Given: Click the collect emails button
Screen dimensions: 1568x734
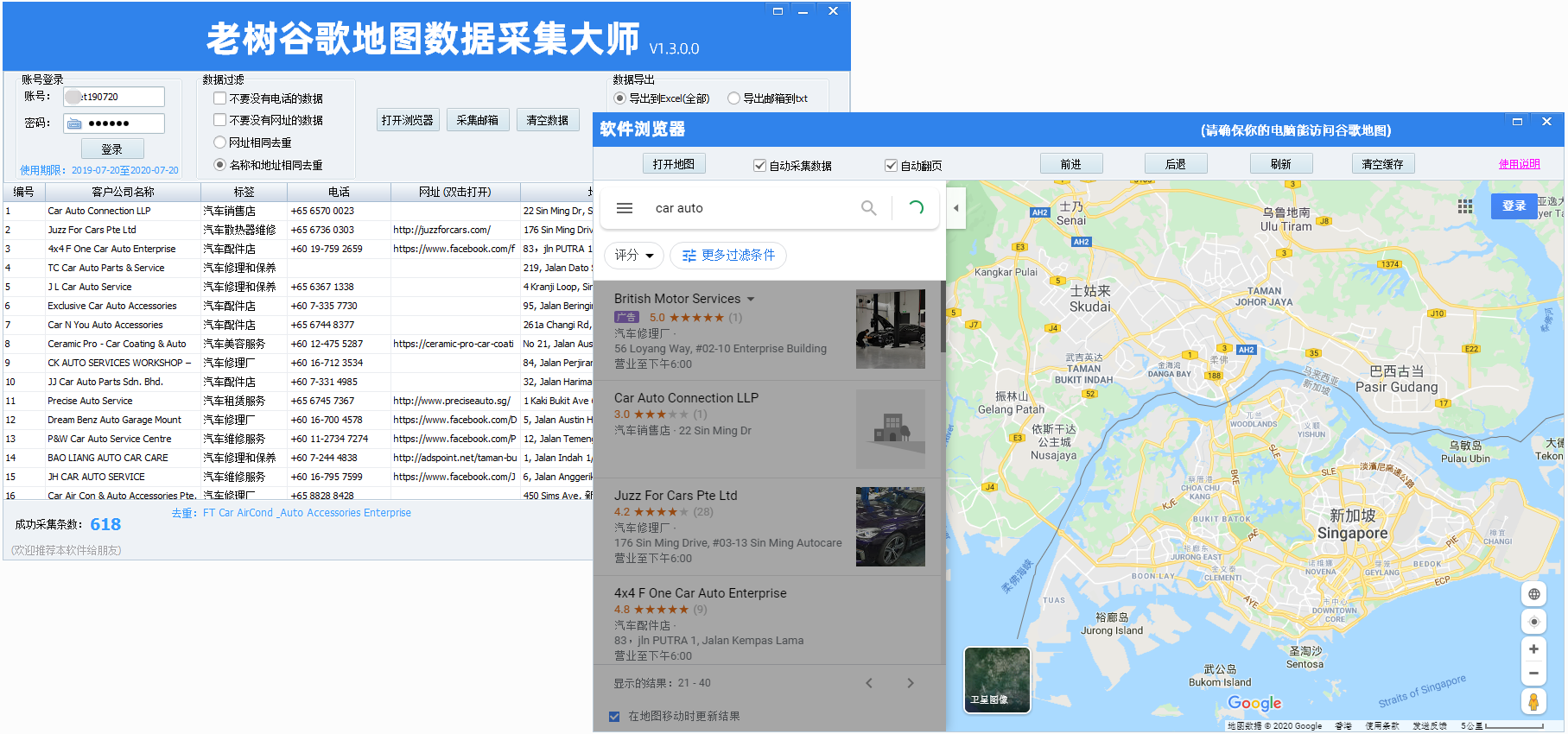Looking at the screenshot, I should pos(478,120).
